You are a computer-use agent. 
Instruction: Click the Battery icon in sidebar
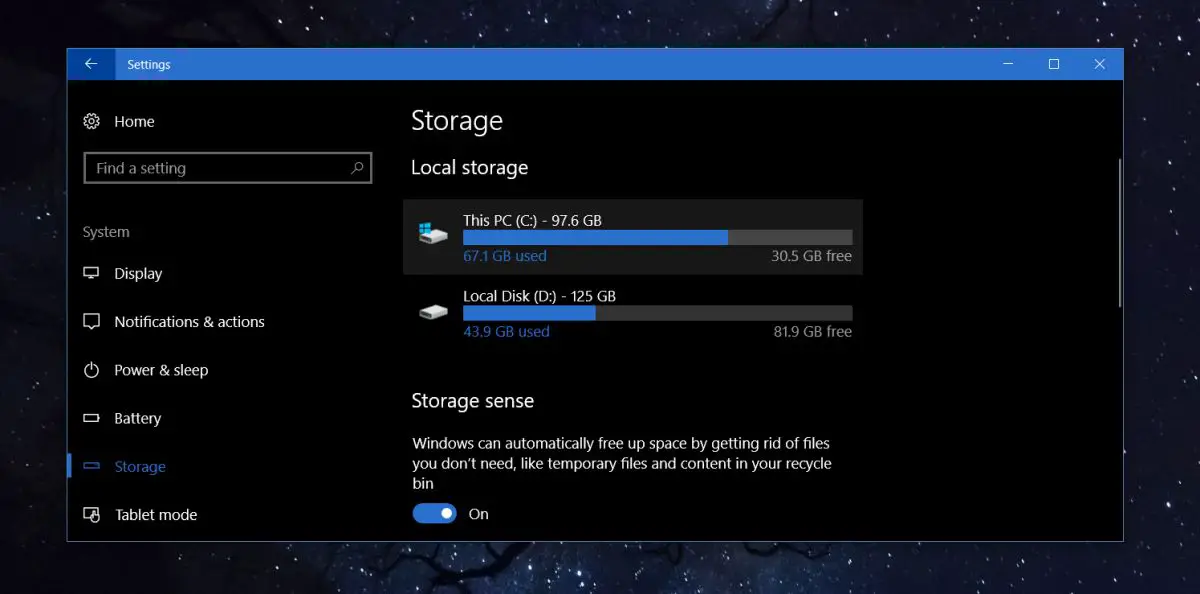click(92, 418)
